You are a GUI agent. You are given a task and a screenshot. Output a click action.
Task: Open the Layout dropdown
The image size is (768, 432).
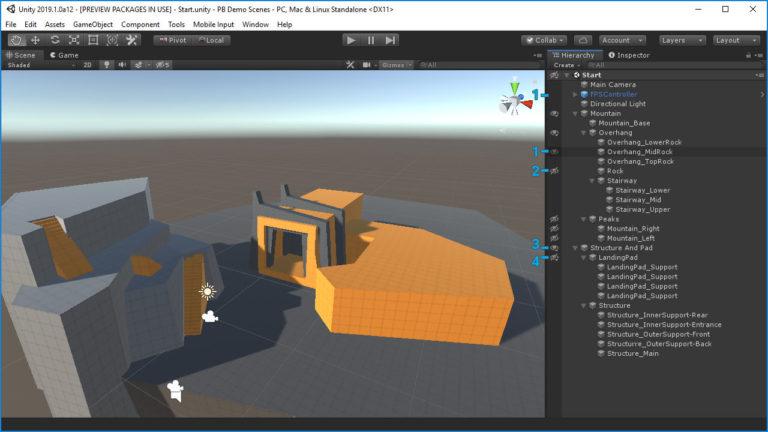coord(736,40)
